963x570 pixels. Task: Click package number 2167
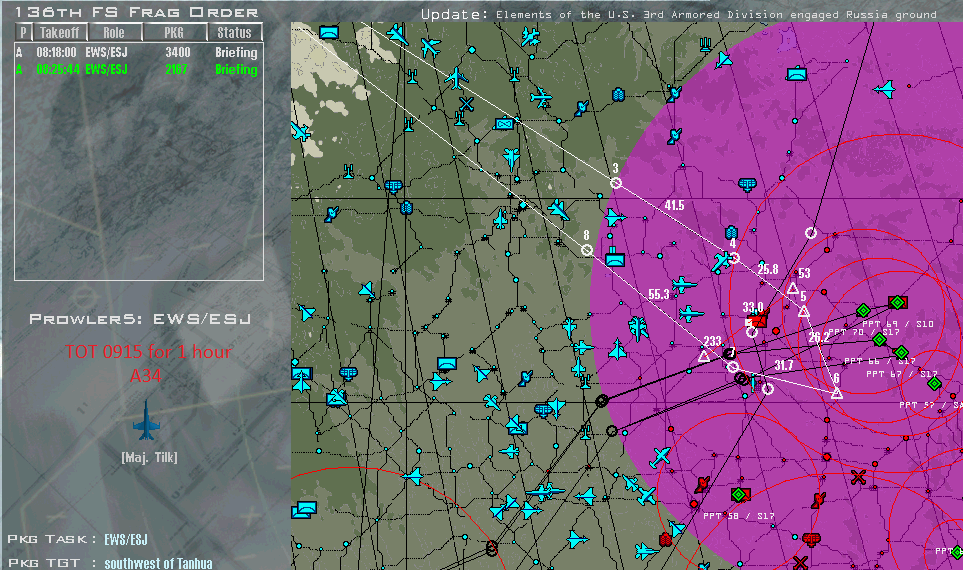click(176, 69)
